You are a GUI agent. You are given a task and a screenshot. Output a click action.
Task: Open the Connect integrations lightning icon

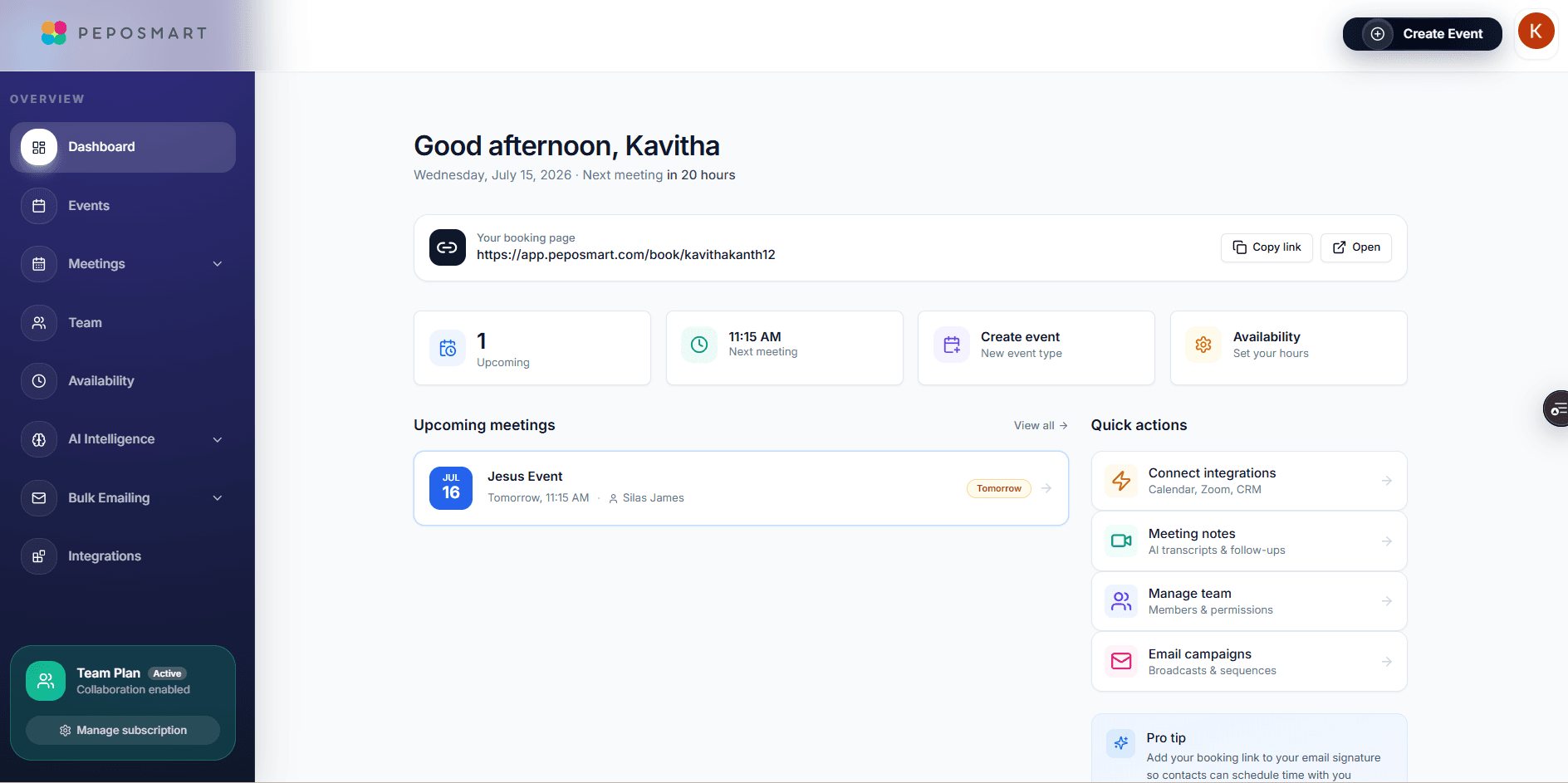[x=1121, y=481]
